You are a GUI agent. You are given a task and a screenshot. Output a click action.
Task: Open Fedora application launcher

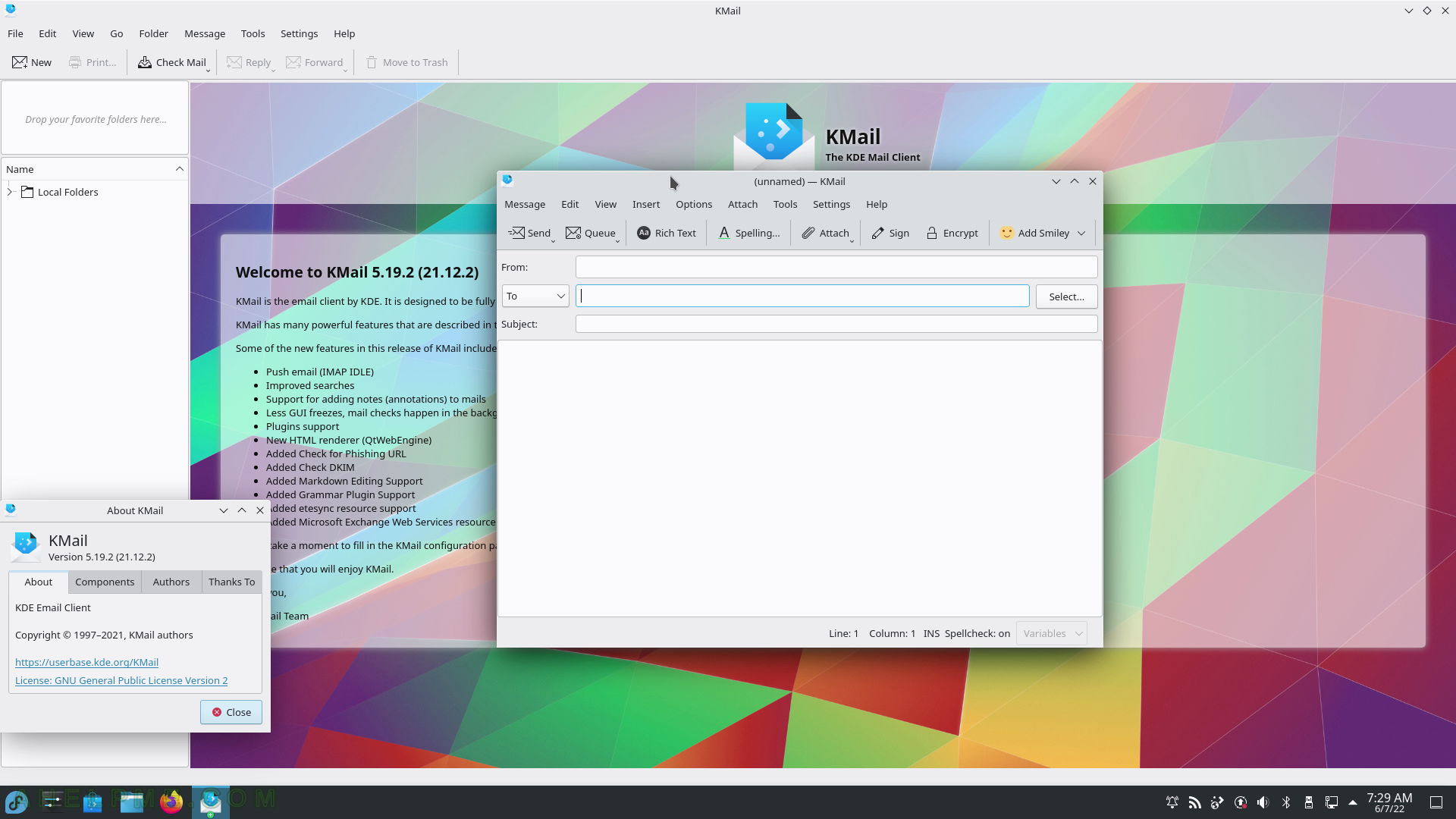click(17, 802)
